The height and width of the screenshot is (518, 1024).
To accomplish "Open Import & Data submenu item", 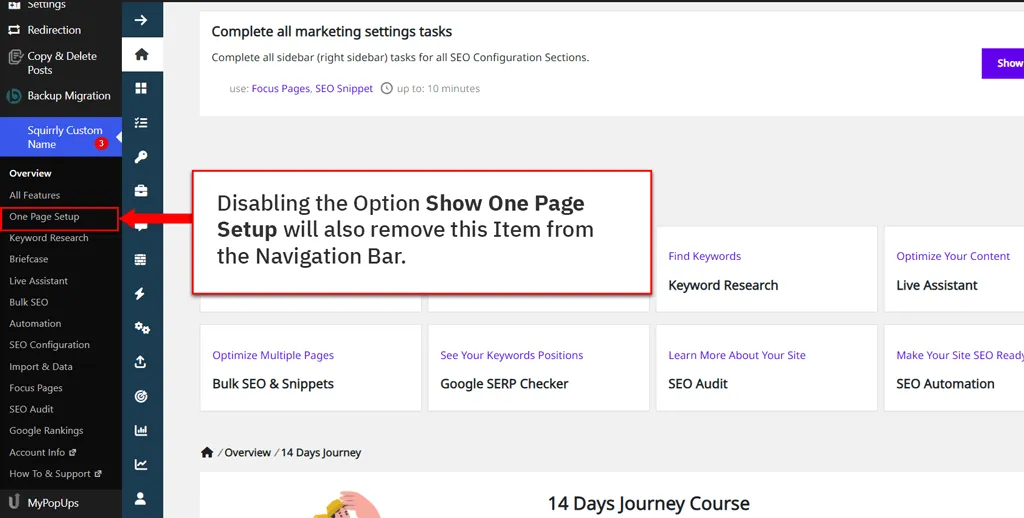I will click(x=41, y=366).
